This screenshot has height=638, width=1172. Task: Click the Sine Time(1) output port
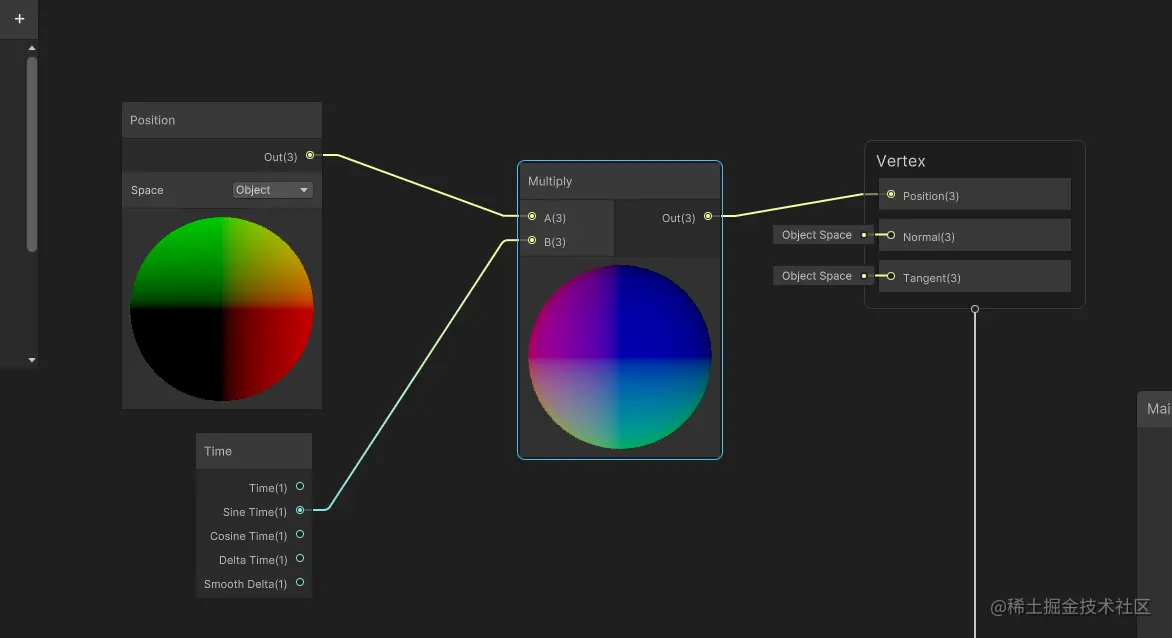300,510
